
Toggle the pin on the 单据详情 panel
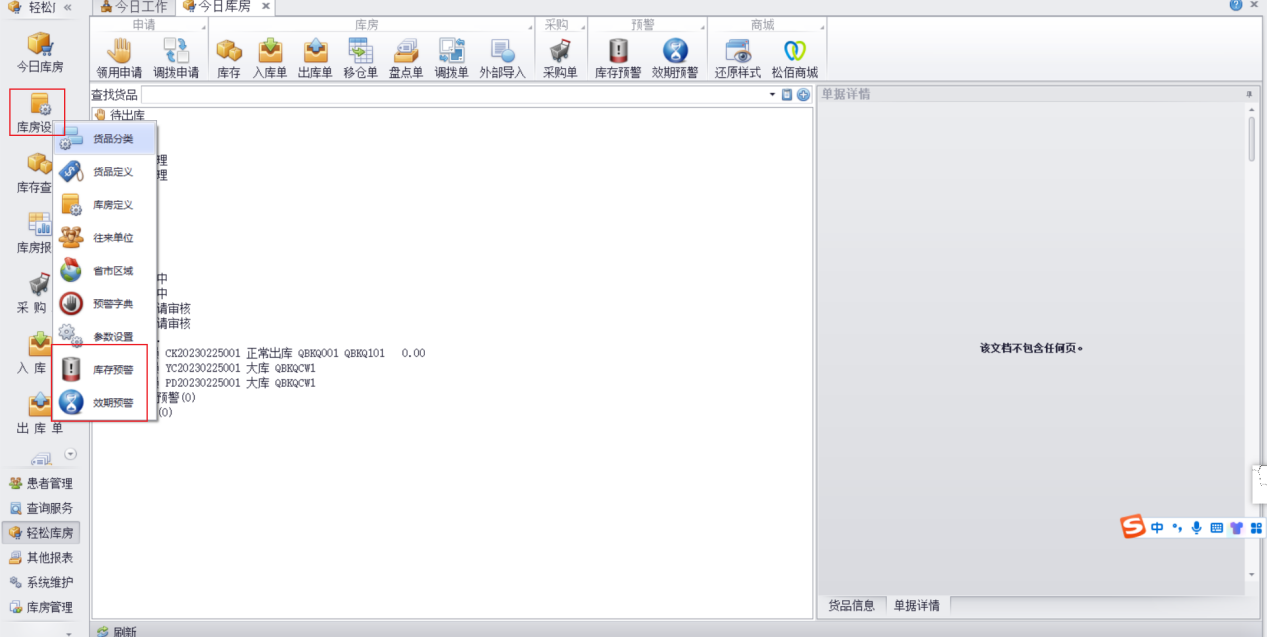pos(1248,94)
